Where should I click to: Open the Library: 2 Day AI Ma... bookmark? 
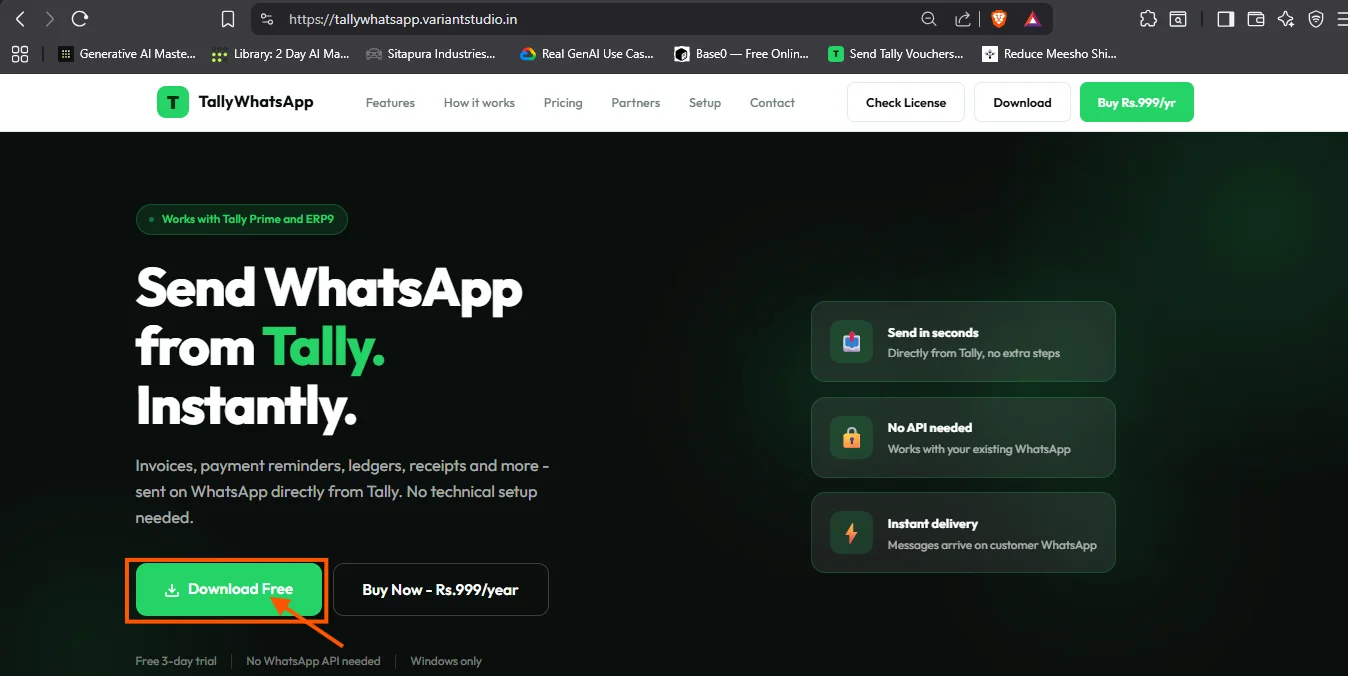(x=281, y=54)
